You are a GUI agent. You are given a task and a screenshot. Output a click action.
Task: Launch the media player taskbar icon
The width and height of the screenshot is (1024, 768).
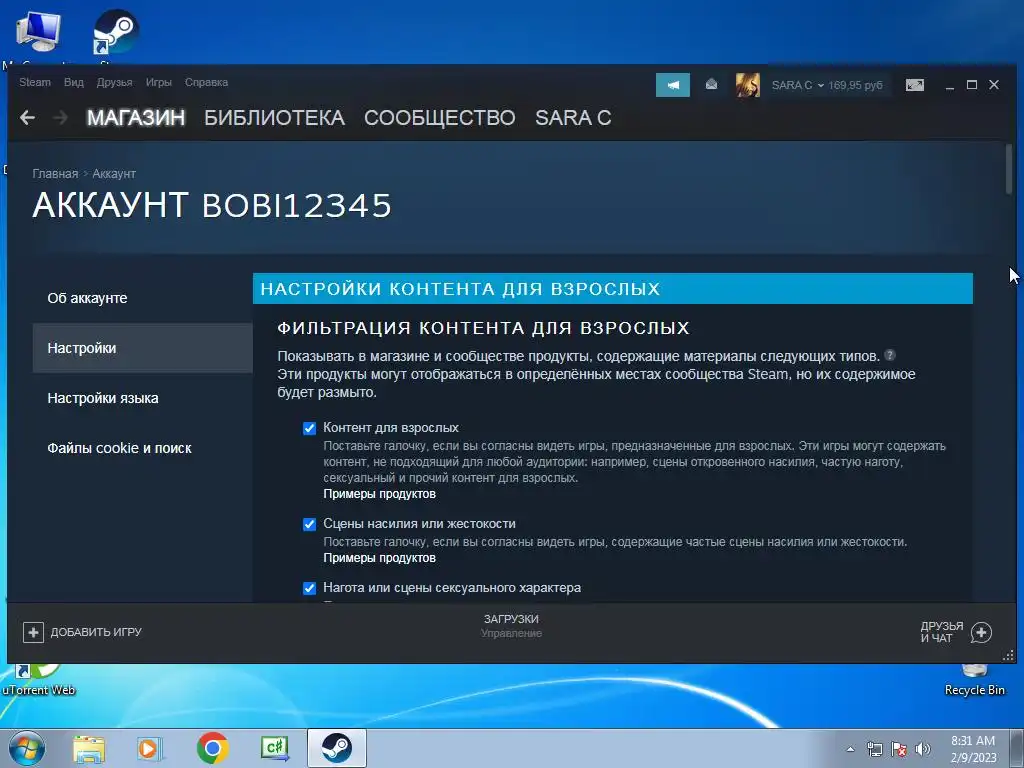[150, 748]
